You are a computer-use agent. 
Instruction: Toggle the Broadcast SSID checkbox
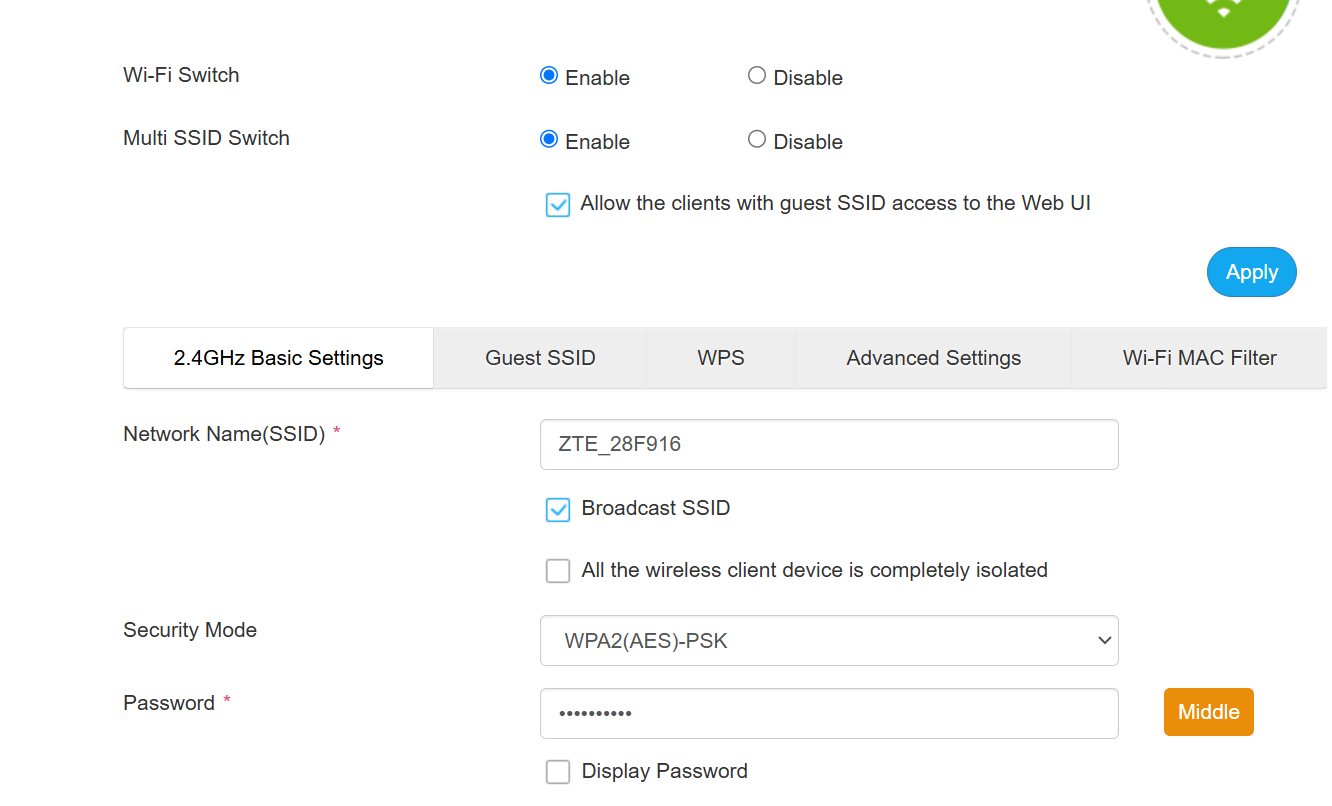(558, 510)
